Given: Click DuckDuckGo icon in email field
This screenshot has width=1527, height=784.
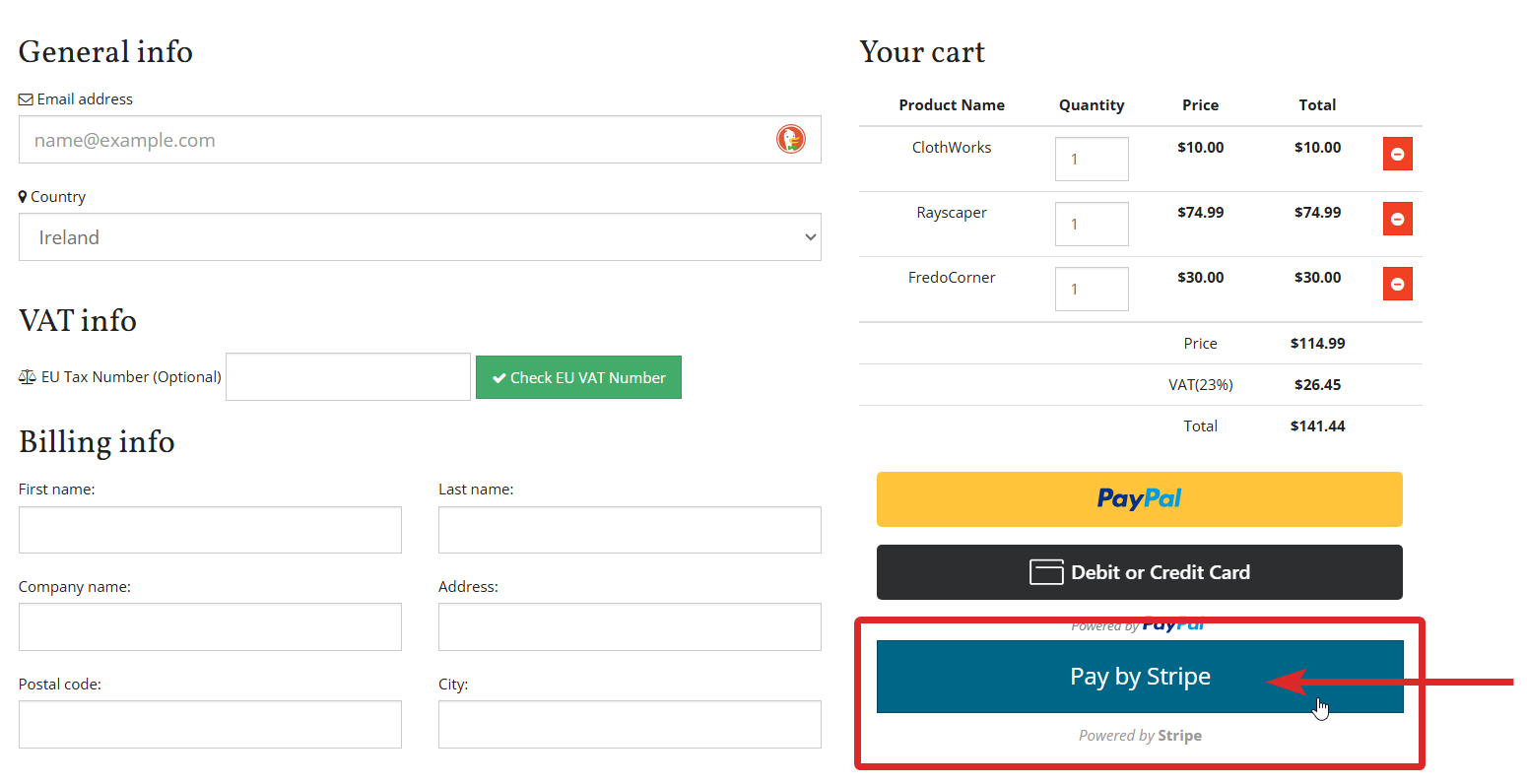Looking at the screenshot, I should pyautogui.click(x=790, y=140).
